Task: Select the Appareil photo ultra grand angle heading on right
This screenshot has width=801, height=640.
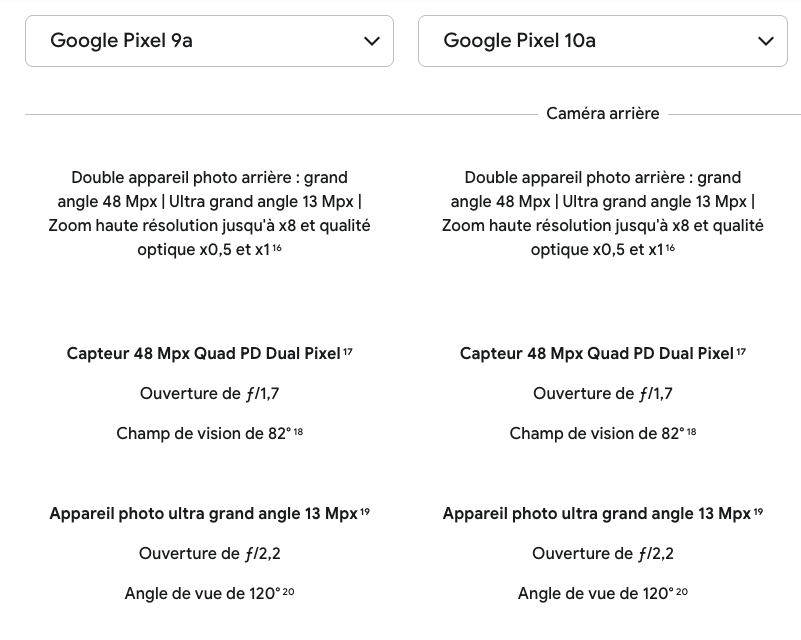Action: 599,513
